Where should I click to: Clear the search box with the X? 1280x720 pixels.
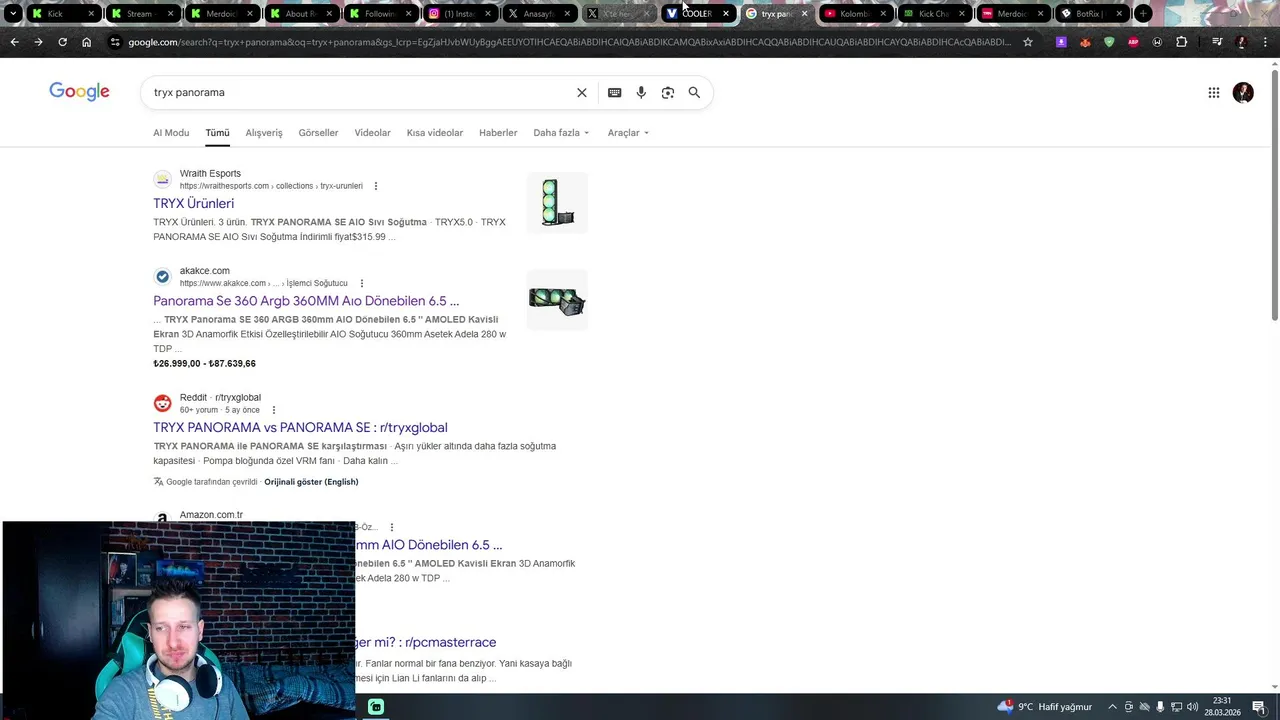581,92
